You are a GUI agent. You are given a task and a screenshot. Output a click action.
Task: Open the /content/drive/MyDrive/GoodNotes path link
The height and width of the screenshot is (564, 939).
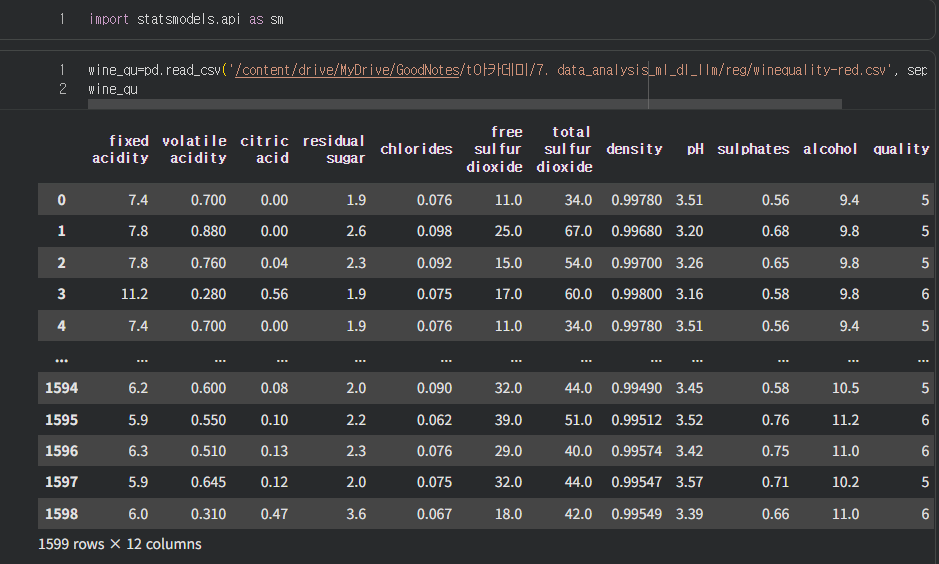pos(347,70)
